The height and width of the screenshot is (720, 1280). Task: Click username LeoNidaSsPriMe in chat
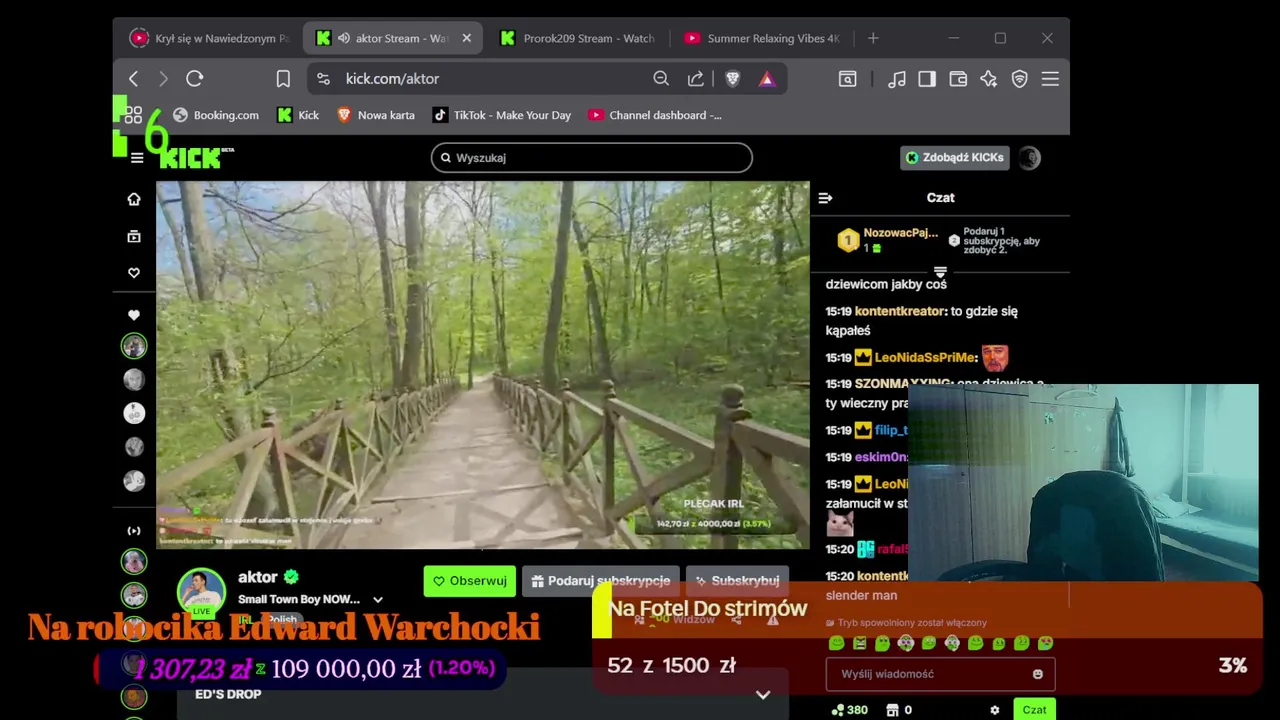point(925,357)
